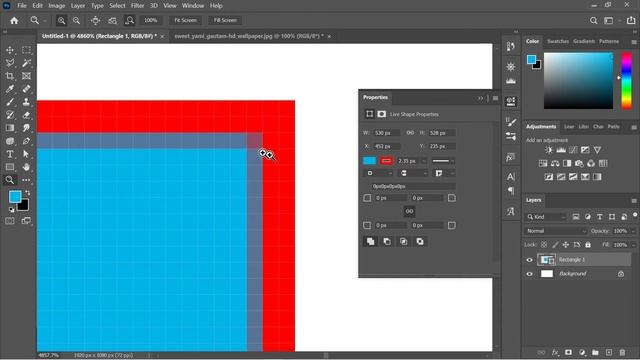Select the Hand tool
The image size is (640, 360).
tap(26, 167)
